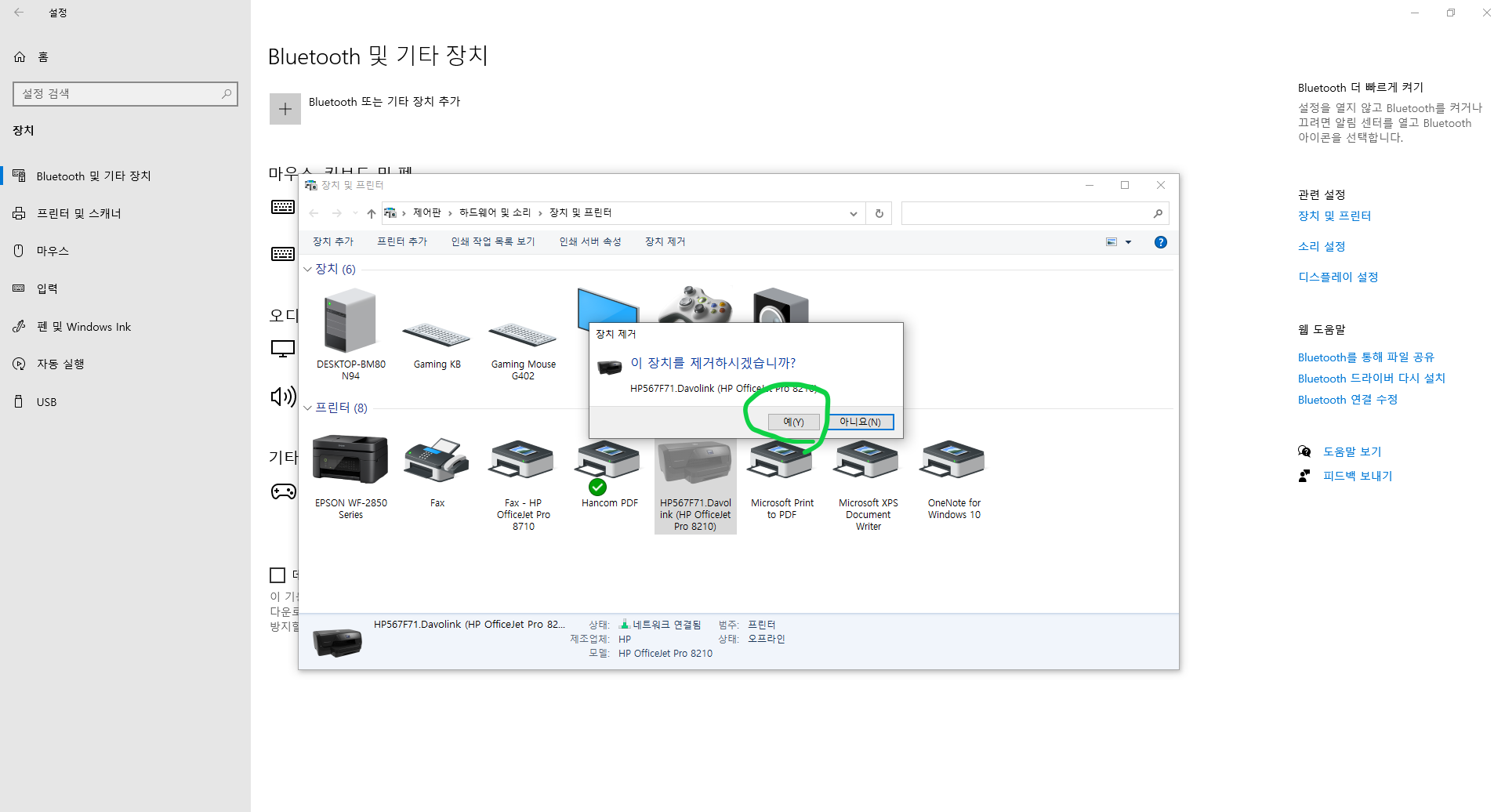Image resolution: width=1505 pixels, height=812 pixels.
Task: Click the 설정 검색 search field
Action: (x=125, y=93)
